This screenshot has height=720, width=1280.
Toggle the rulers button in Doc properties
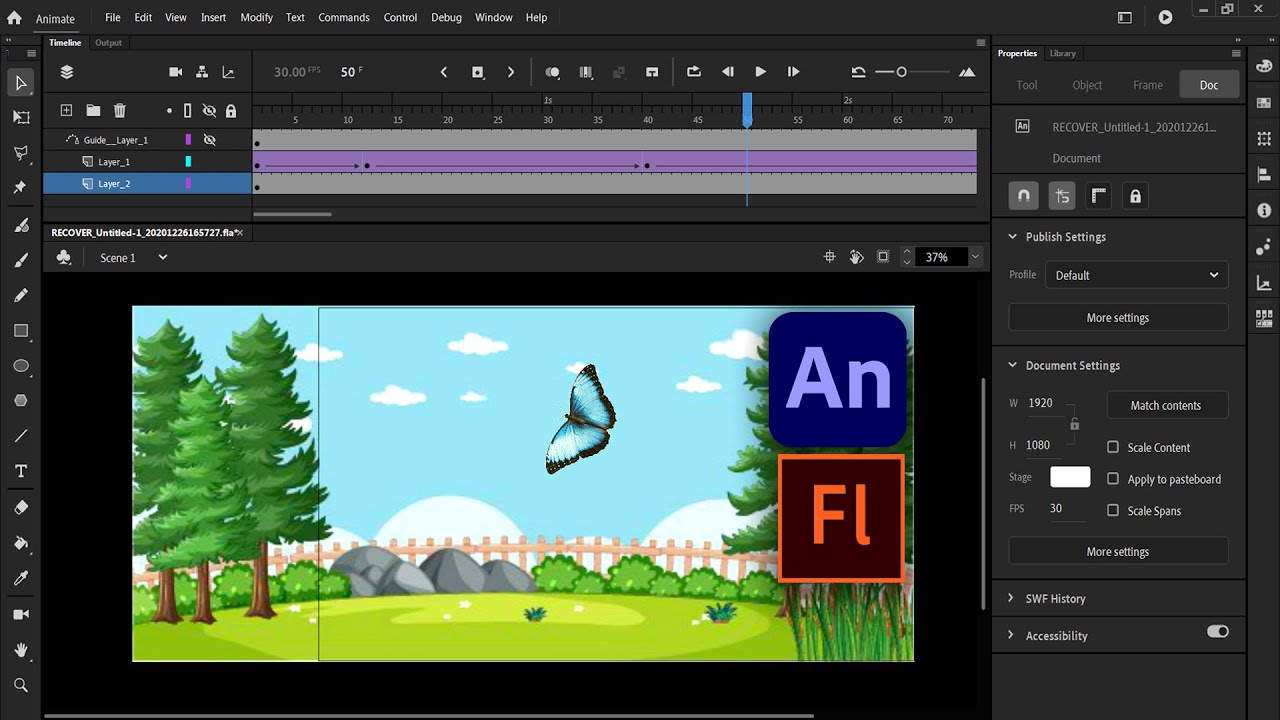(x=1098, y=196)
